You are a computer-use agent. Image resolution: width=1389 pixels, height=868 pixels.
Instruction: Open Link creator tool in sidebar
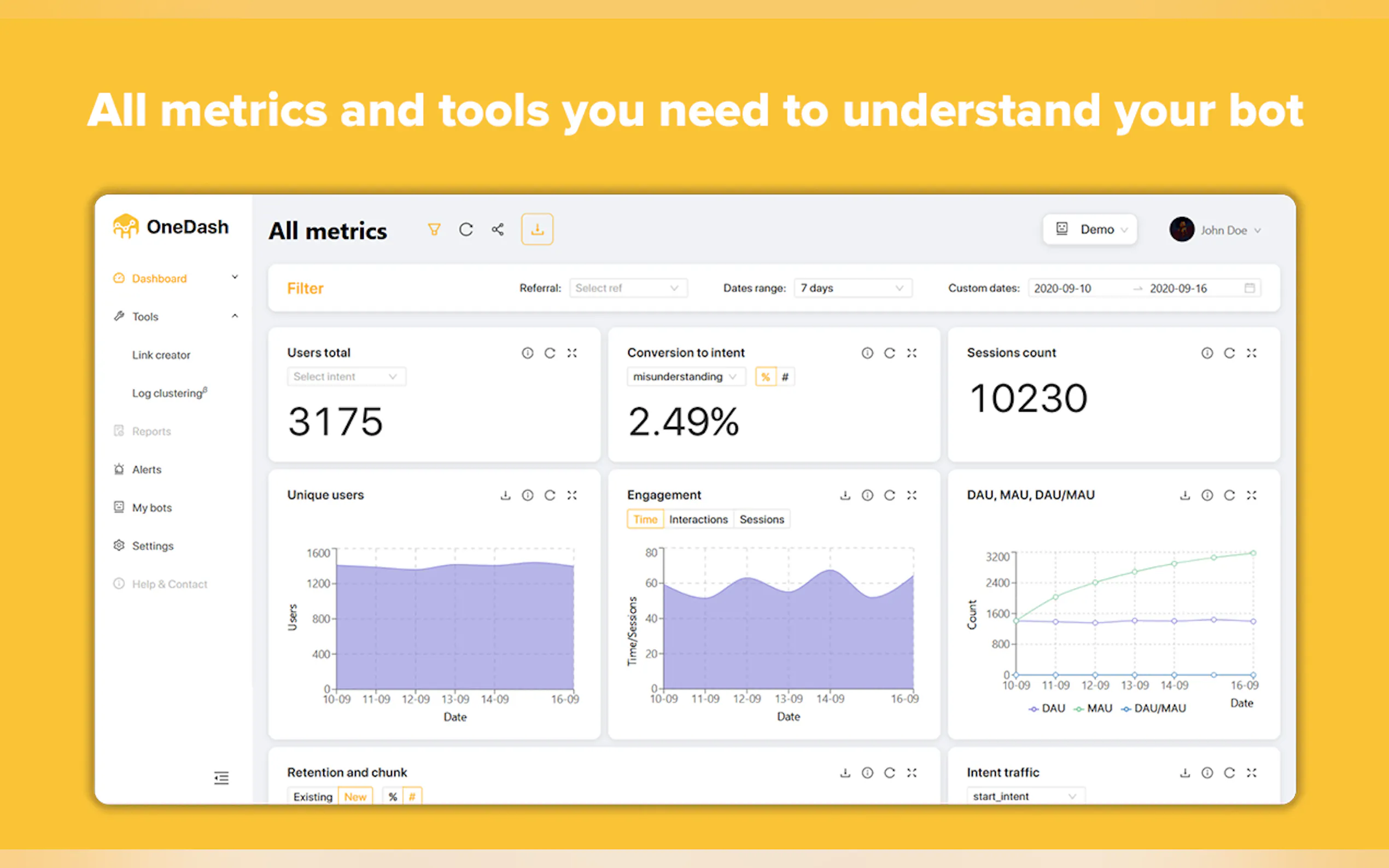click(x=161, y=355)
